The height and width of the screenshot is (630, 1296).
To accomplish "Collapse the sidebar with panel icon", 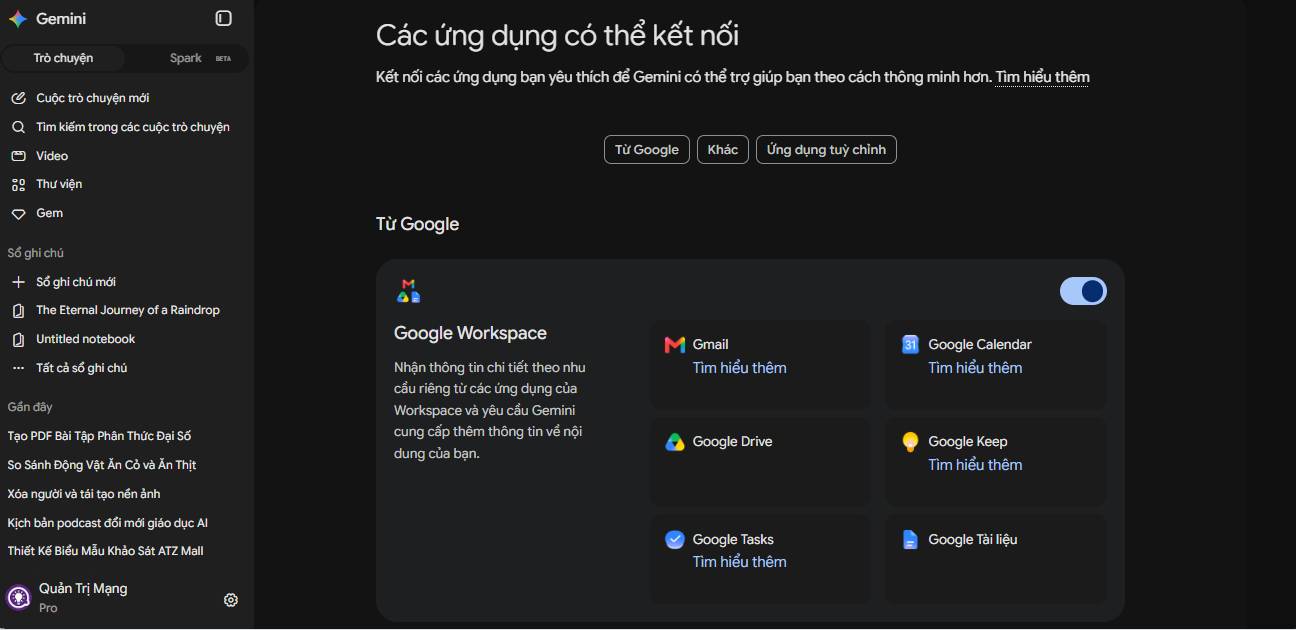I will pos(224,18).
